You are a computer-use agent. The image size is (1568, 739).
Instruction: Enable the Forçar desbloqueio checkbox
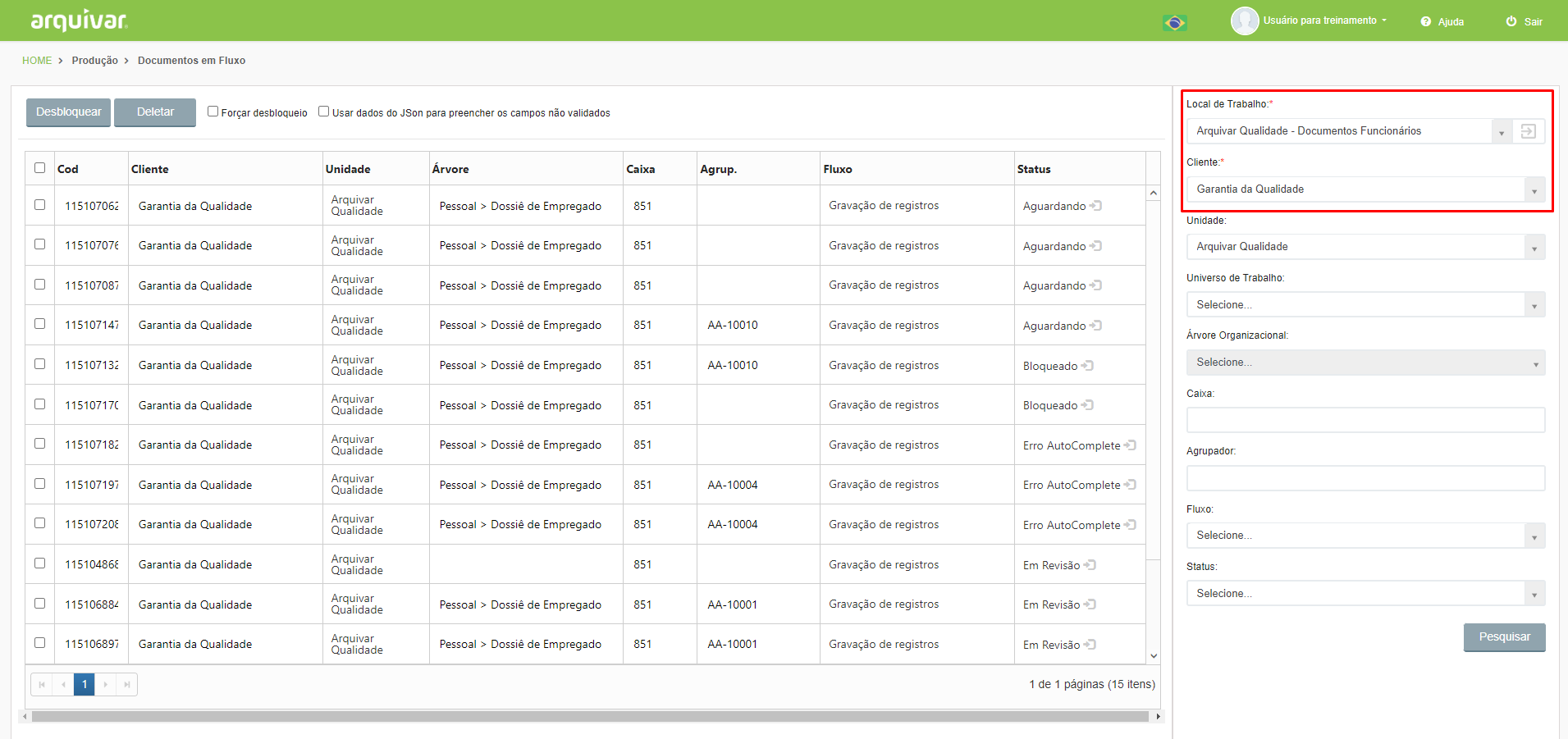(213, 112)
